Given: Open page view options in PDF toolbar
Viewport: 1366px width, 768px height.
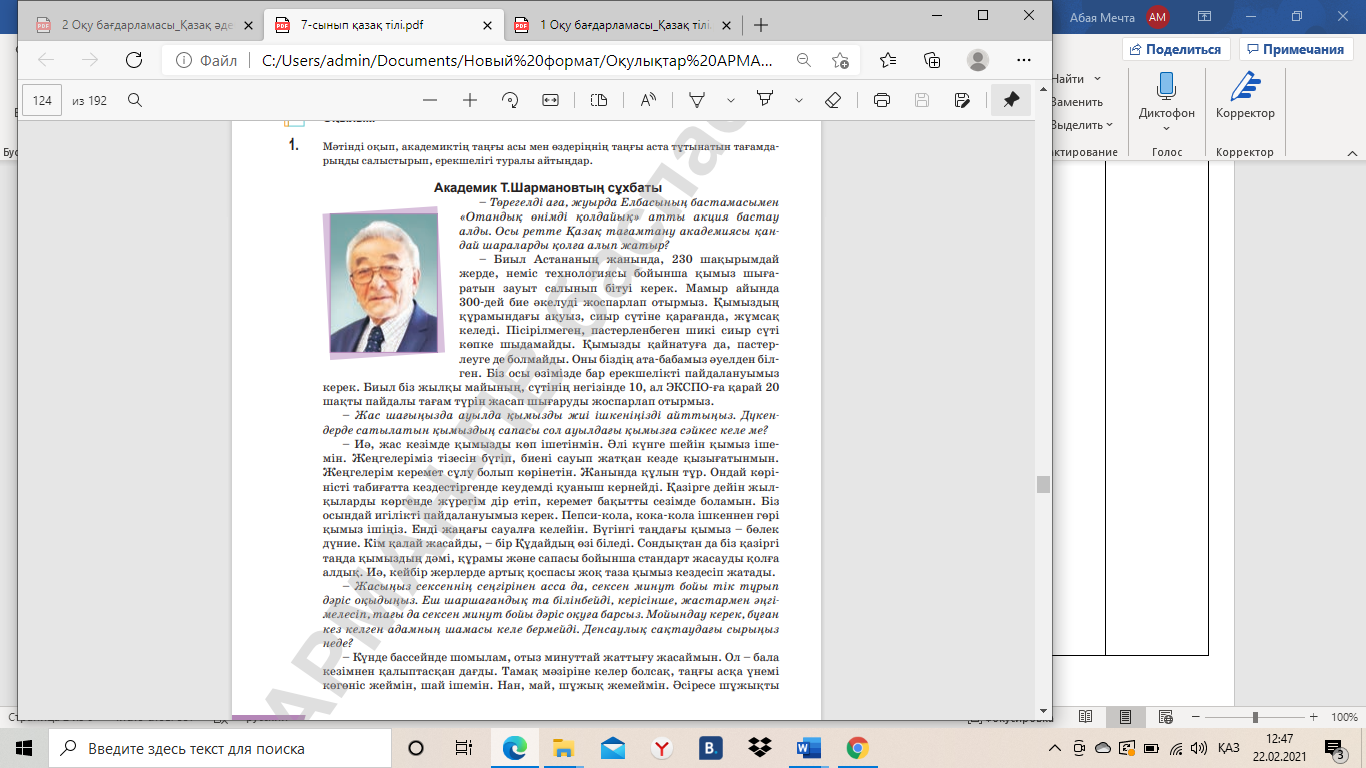Looking at the screenshot, I should point(599,100).
